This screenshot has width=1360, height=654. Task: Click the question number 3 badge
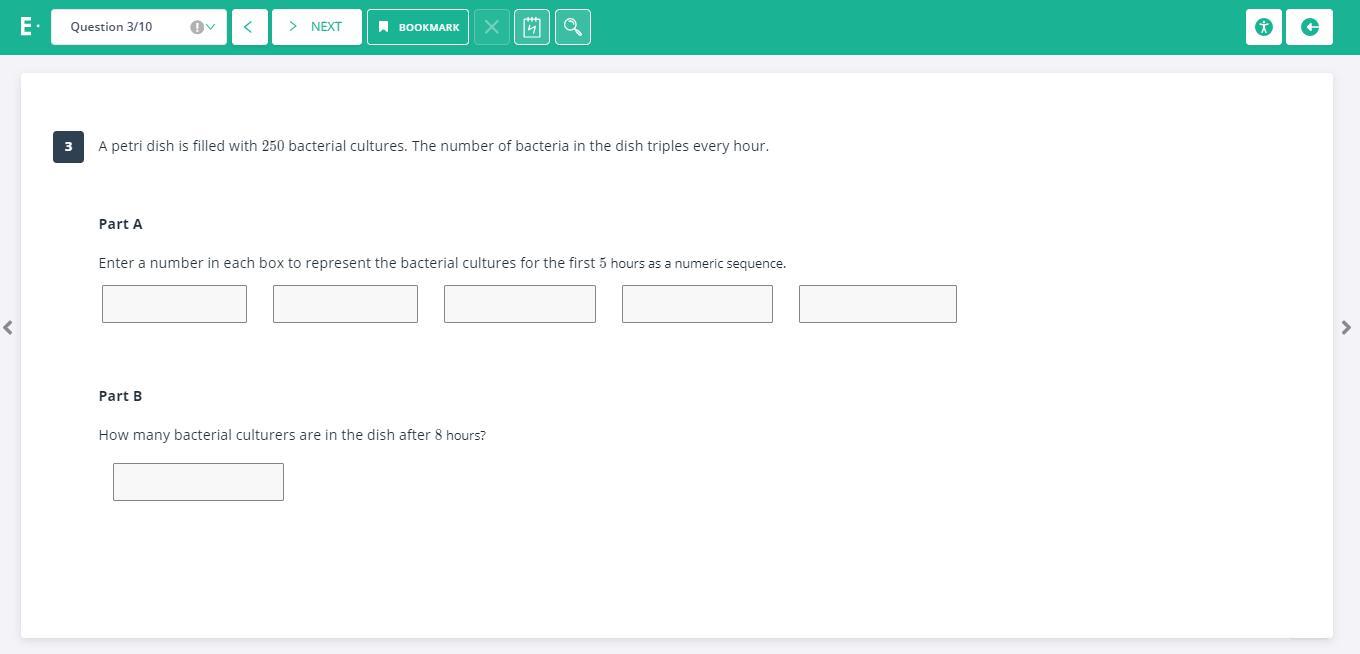pyautogui.click(x=68, y=146)
